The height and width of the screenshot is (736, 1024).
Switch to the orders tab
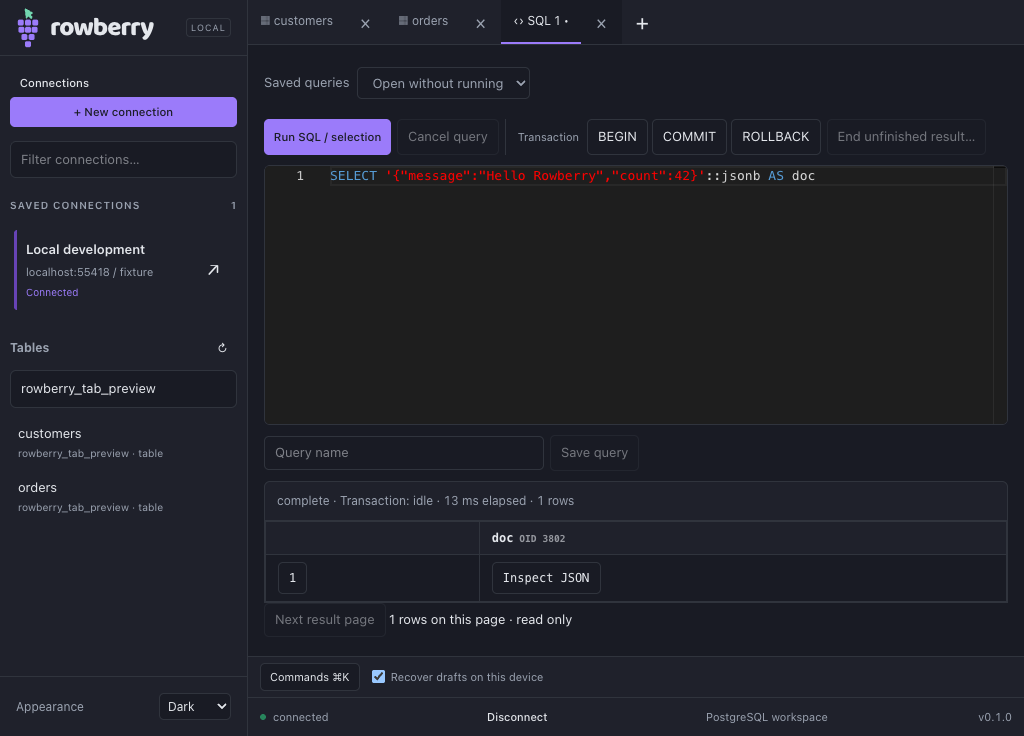[423, 21]
